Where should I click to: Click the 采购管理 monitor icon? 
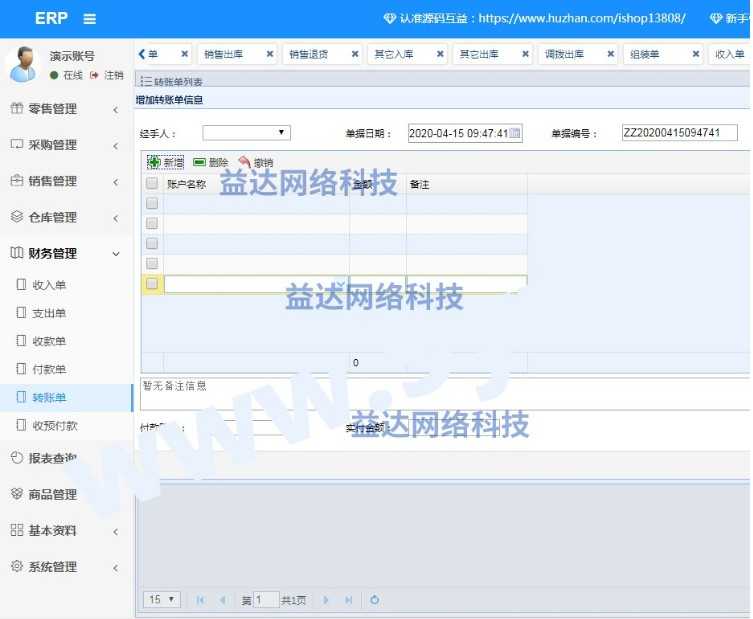click(x=17, y=145)
